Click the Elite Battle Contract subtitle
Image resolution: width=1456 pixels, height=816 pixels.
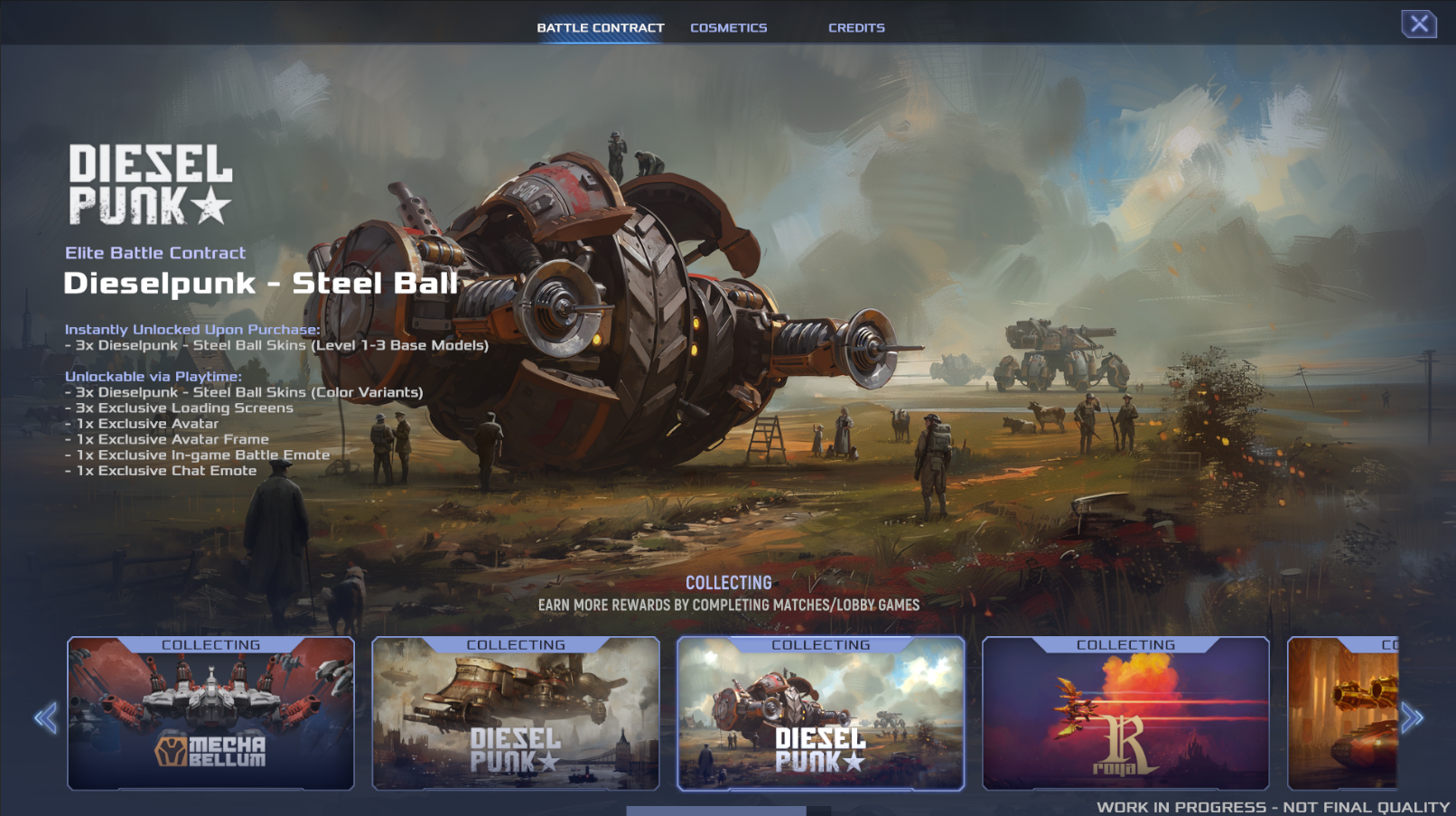click(x=155, y=253)
